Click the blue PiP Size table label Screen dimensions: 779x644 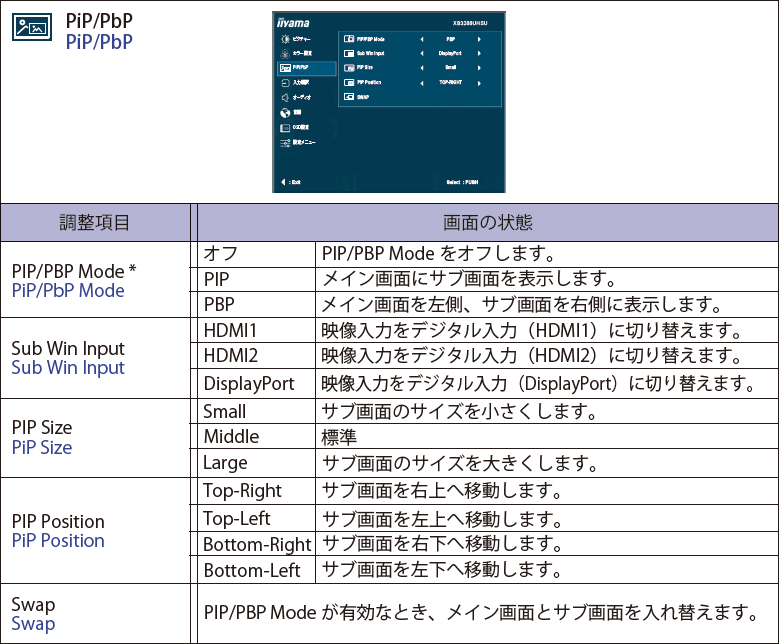[x=42, y=447]
